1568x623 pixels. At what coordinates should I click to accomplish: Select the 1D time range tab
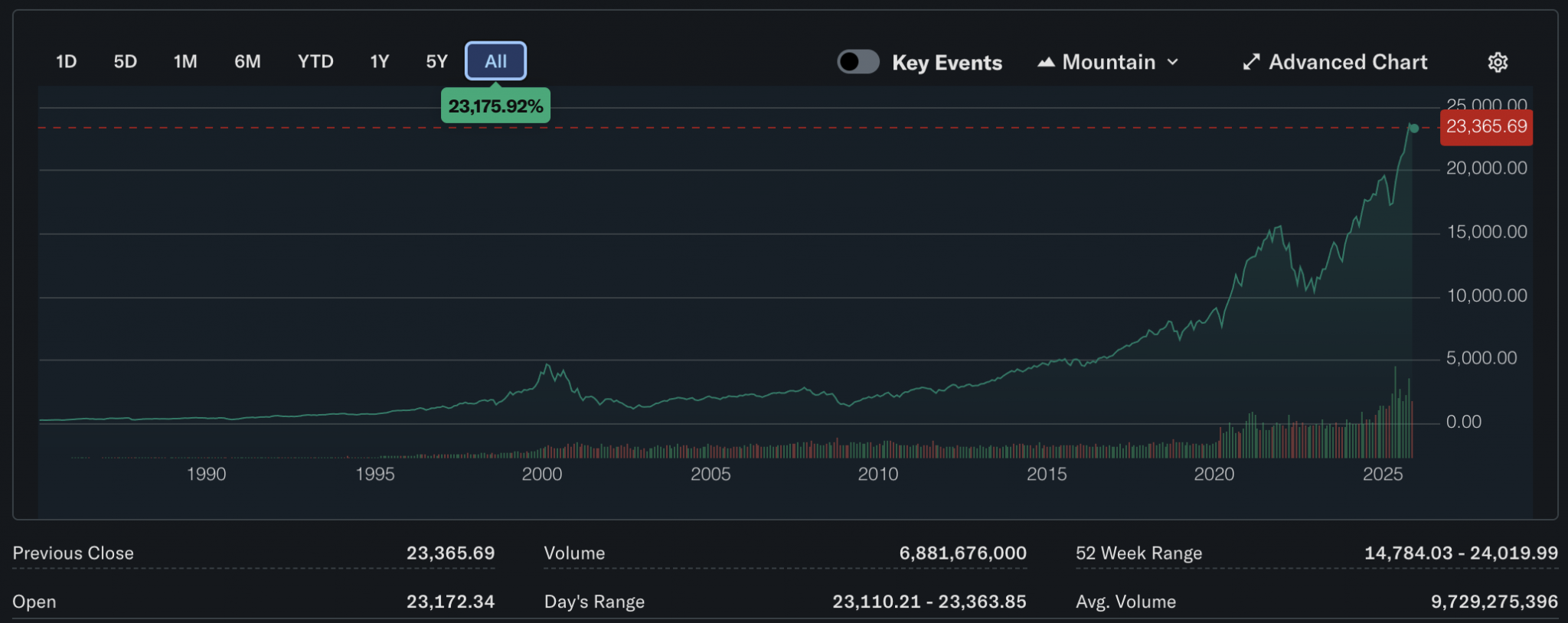coord(67,61)
